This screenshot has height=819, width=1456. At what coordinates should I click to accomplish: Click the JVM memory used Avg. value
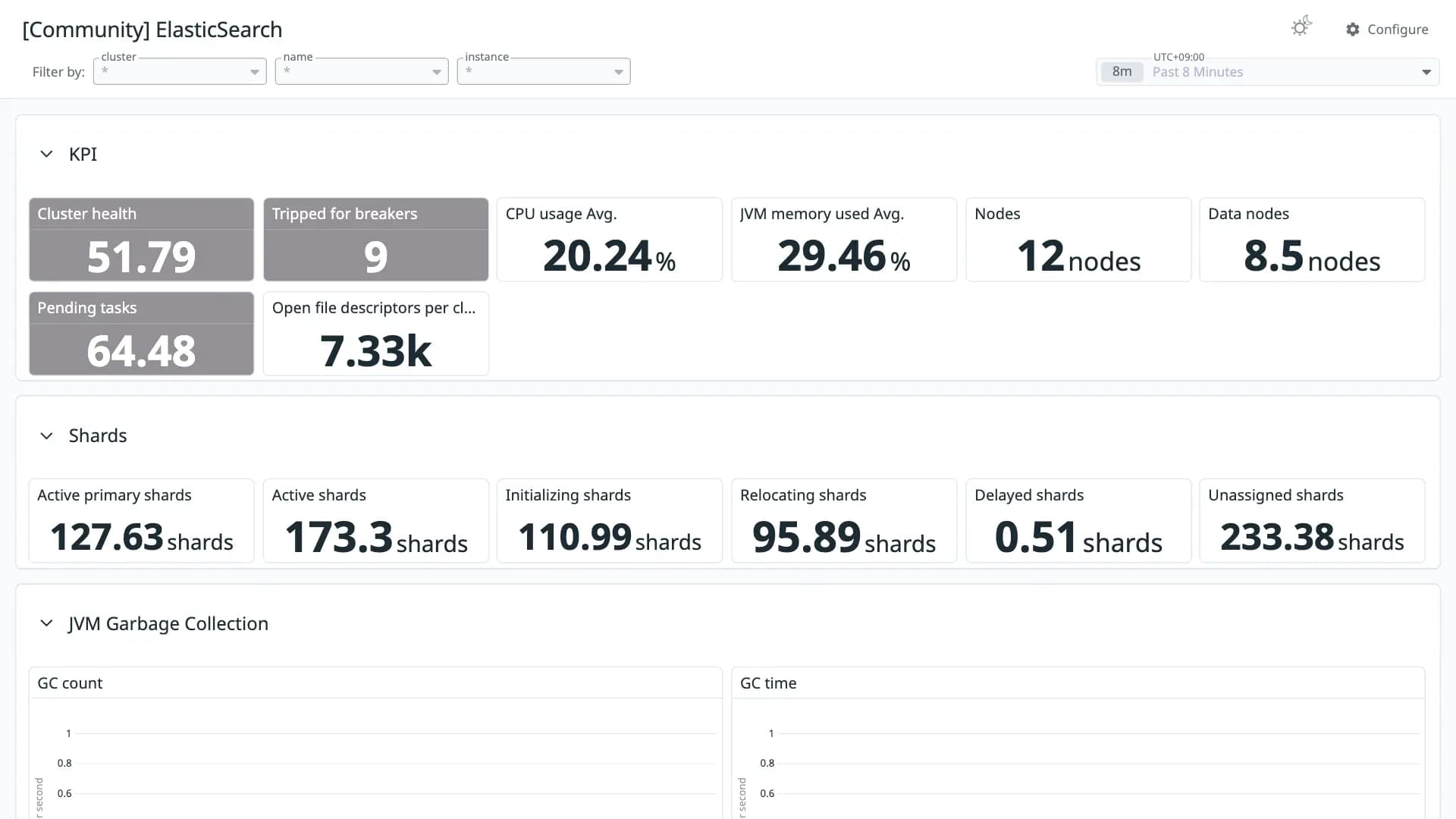[843, 256]
